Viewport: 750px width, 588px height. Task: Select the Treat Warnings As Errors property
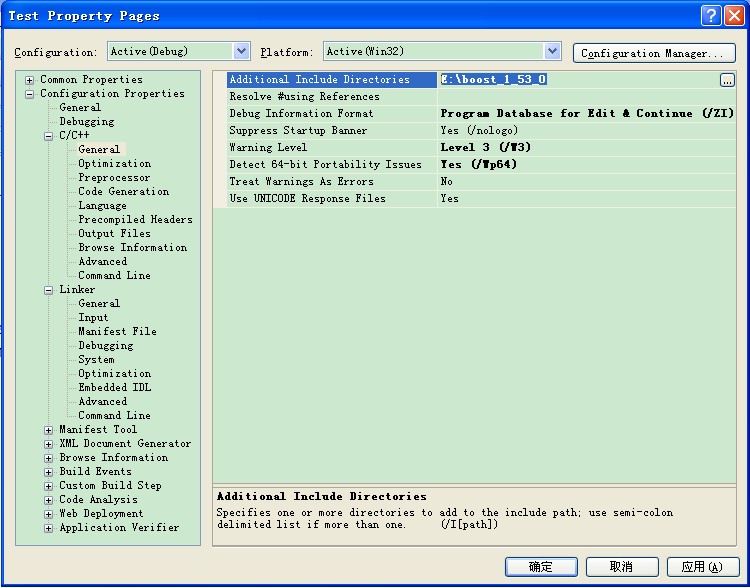click(332, 182)
